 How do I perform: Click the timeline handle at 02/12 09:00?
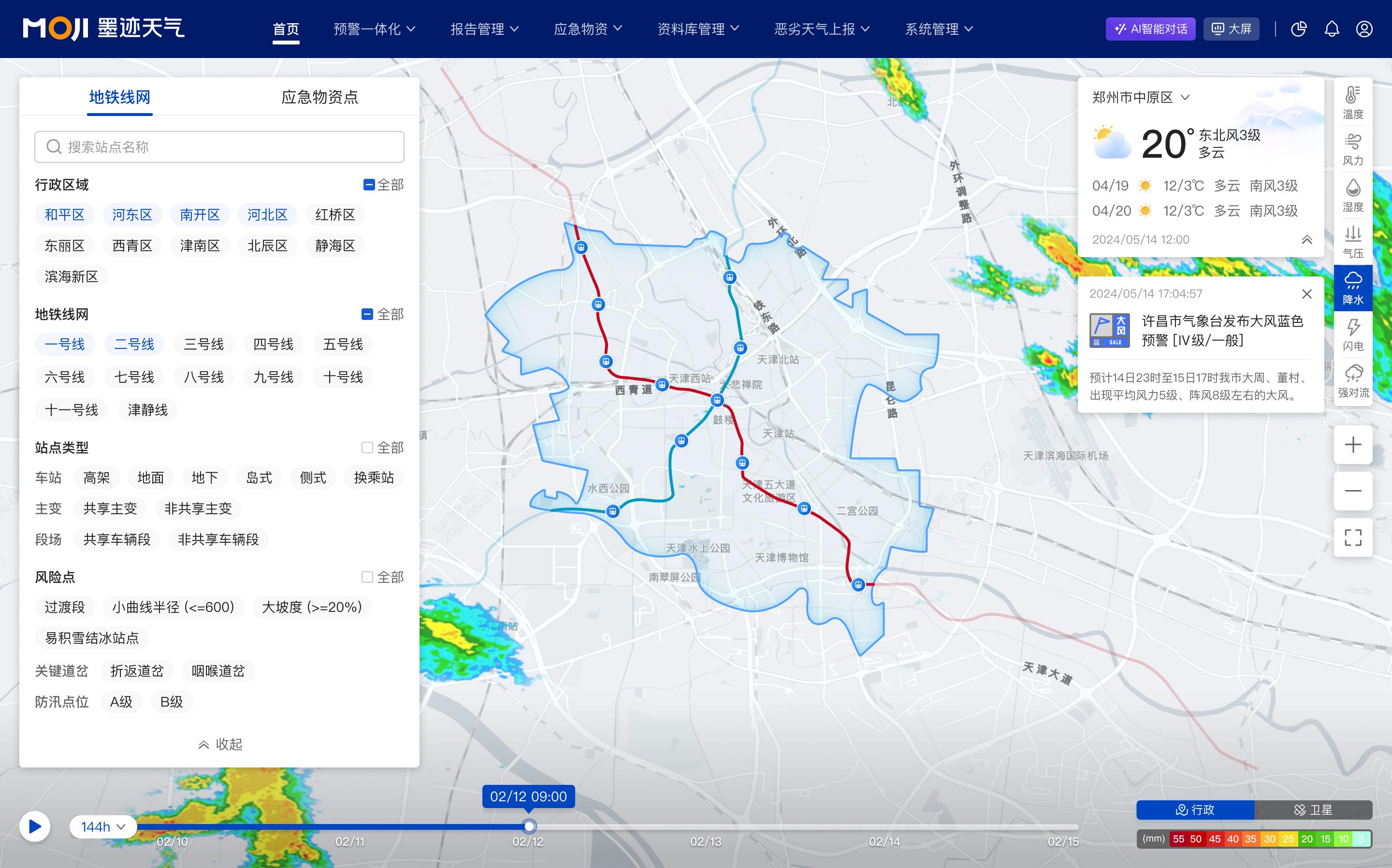(528, 826)
